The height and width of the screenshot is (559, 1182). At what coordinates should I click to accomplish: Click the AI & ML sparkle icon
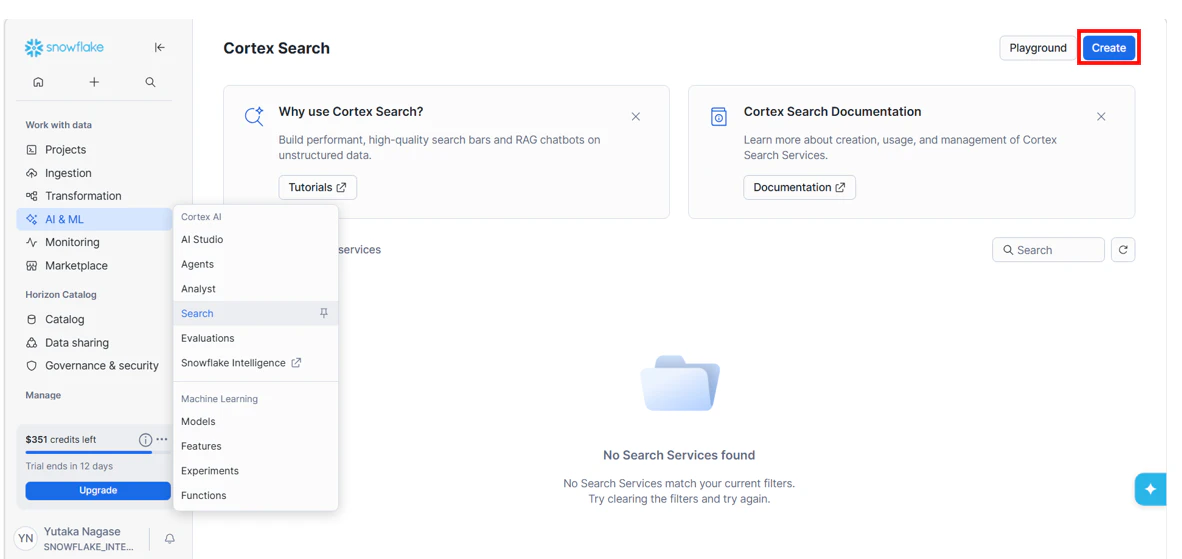coord(32,219)
